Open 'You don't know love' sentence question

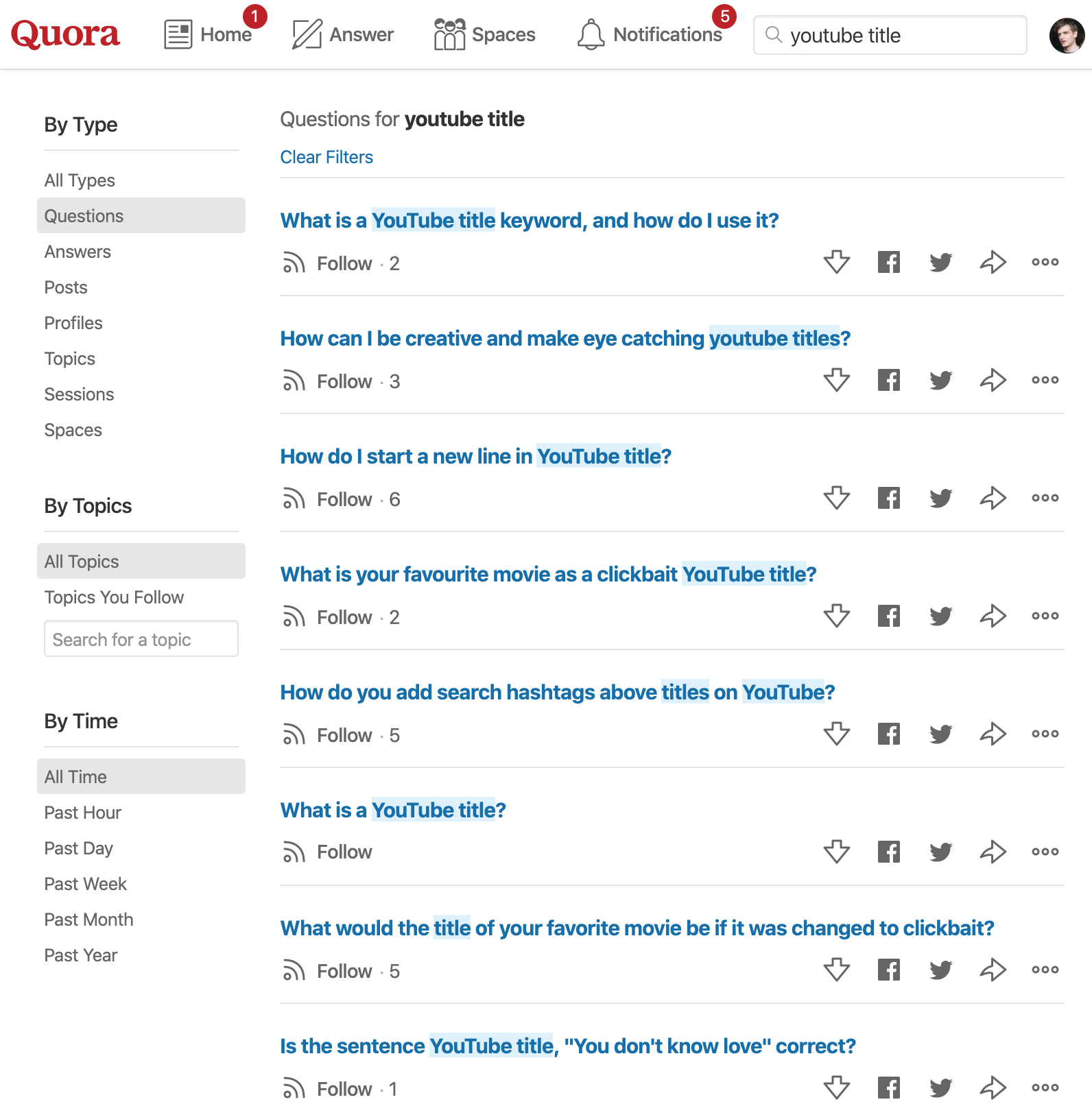568,1046
